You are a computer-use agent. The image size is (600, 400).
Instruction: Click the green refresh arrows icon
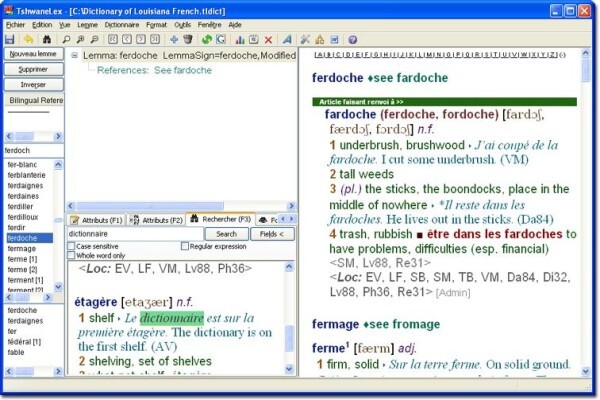tap(207, 39)
